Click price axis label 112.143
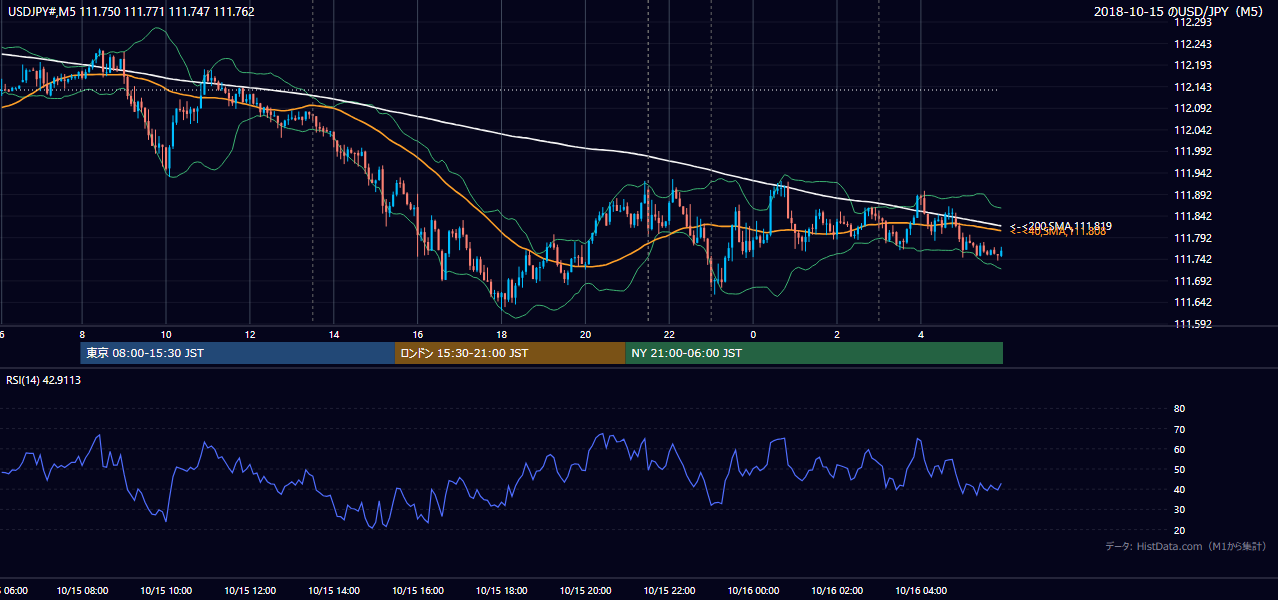The height and width of the screenshot is (600, 1278). [1195, 87]
